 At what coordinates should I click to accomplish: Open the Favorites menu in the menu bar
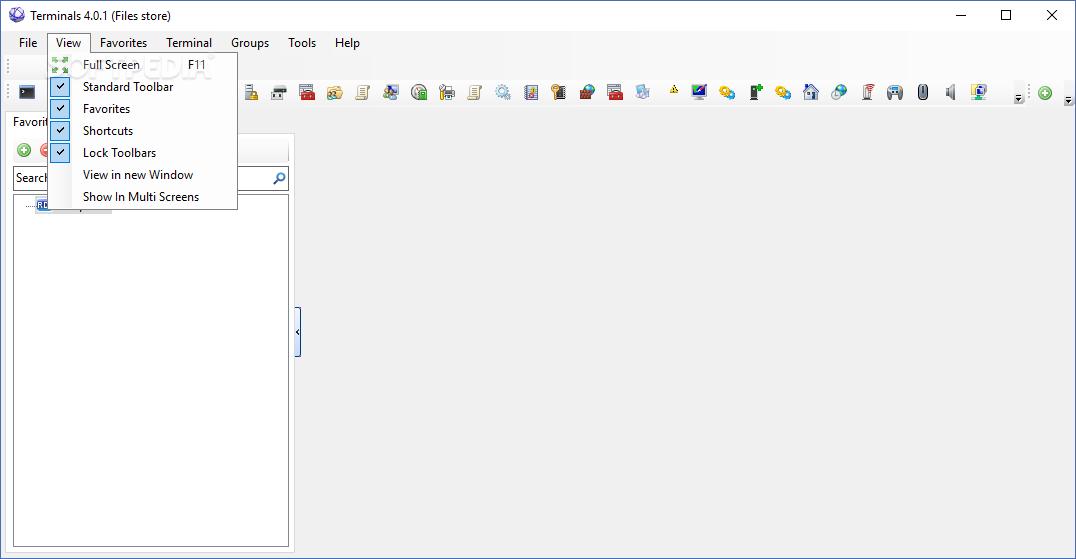tap(124, 43)
